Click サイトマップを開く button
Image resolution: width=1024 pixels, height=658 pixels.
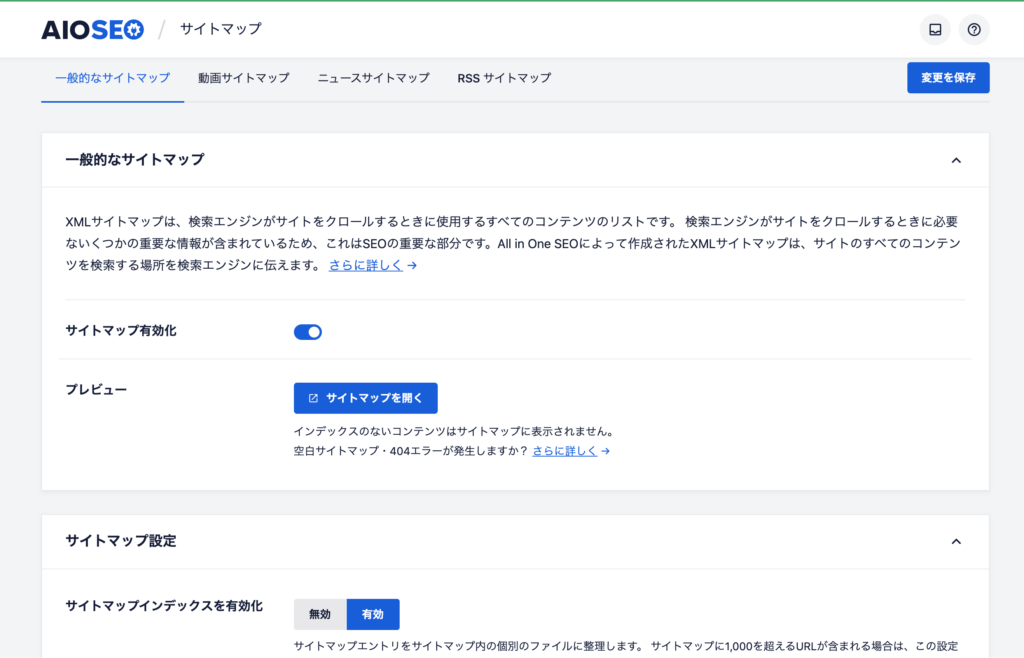(x=366, y=398)
